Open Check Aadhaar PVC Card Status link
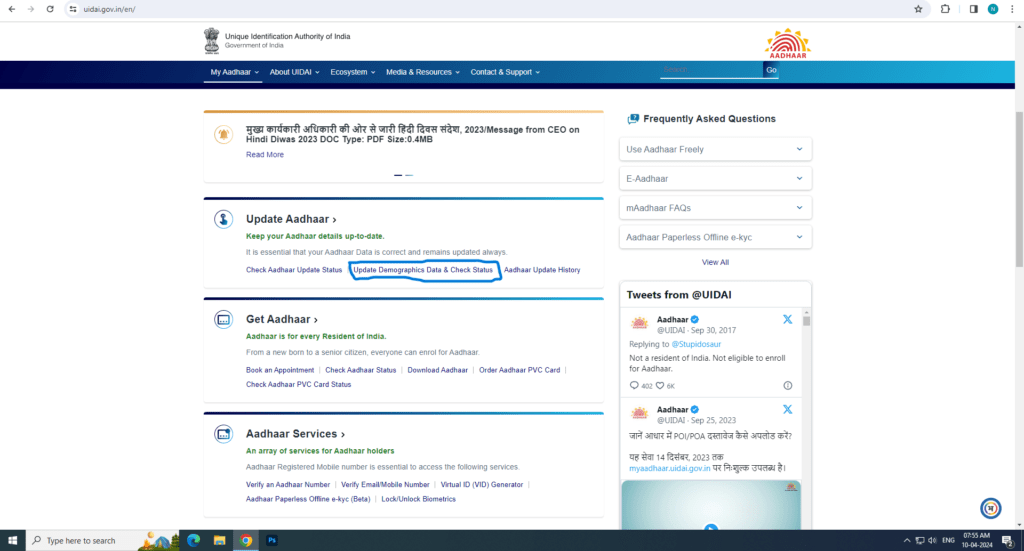 click(x=298, y=385)
